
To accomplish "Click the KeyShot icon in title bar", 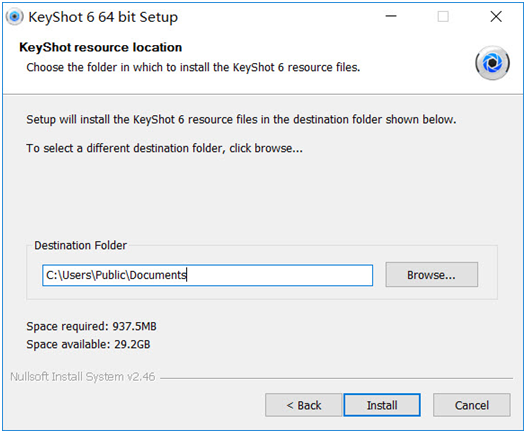I will [14, 16].
